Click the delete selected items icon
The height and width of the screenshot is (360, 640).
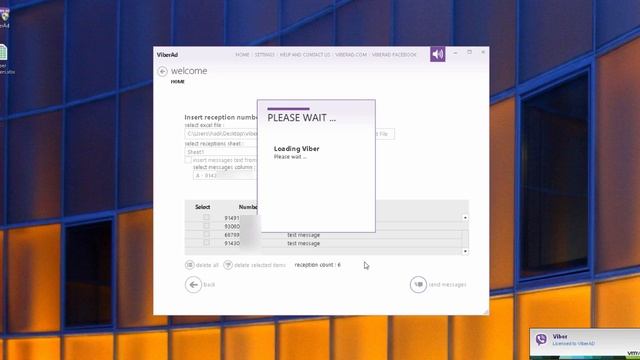coord(228,264)
